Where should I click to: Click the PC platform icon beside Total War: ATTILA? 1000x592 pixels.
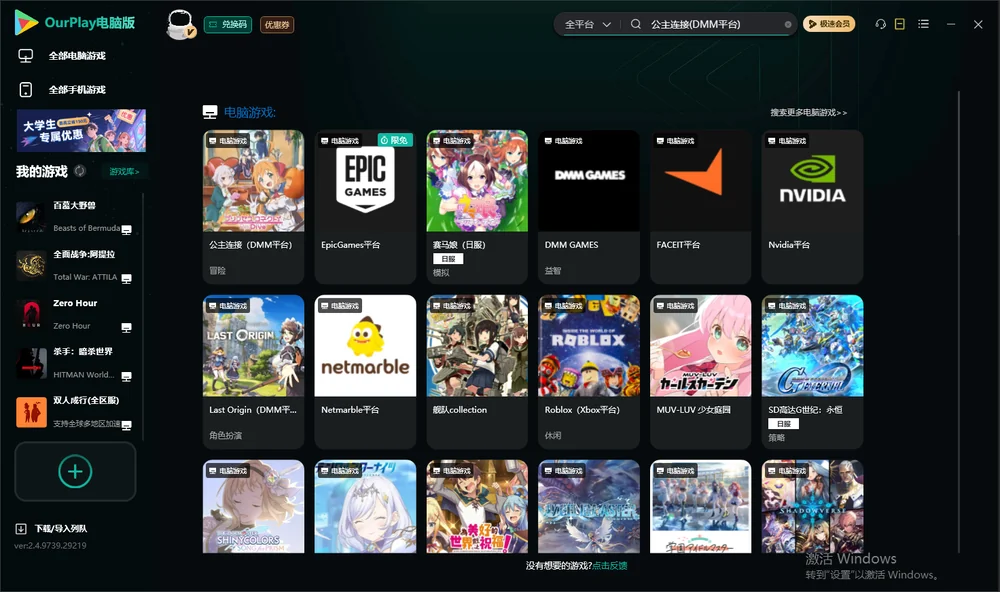(126, 278)
